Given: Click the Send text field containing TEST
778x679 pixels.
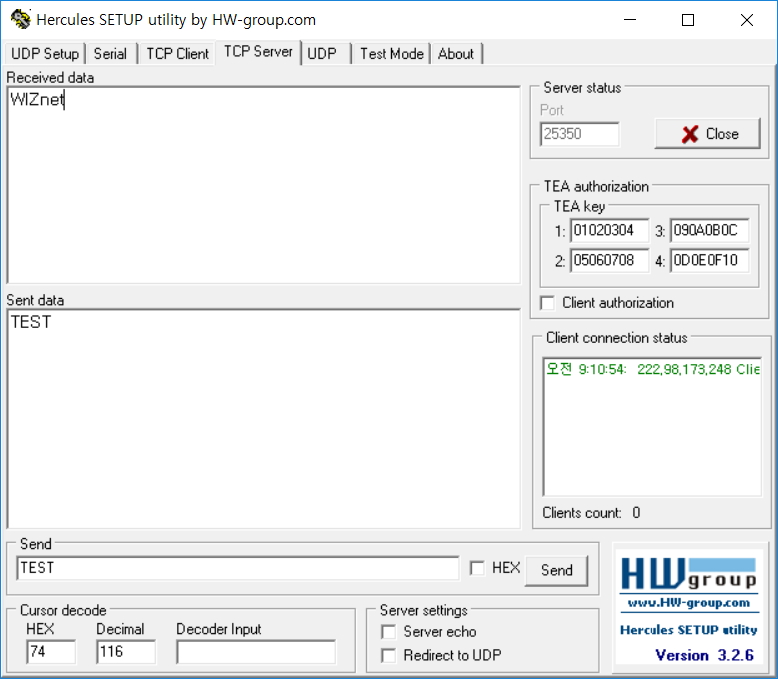Looking at the screenshot, I should coord(238,568).
